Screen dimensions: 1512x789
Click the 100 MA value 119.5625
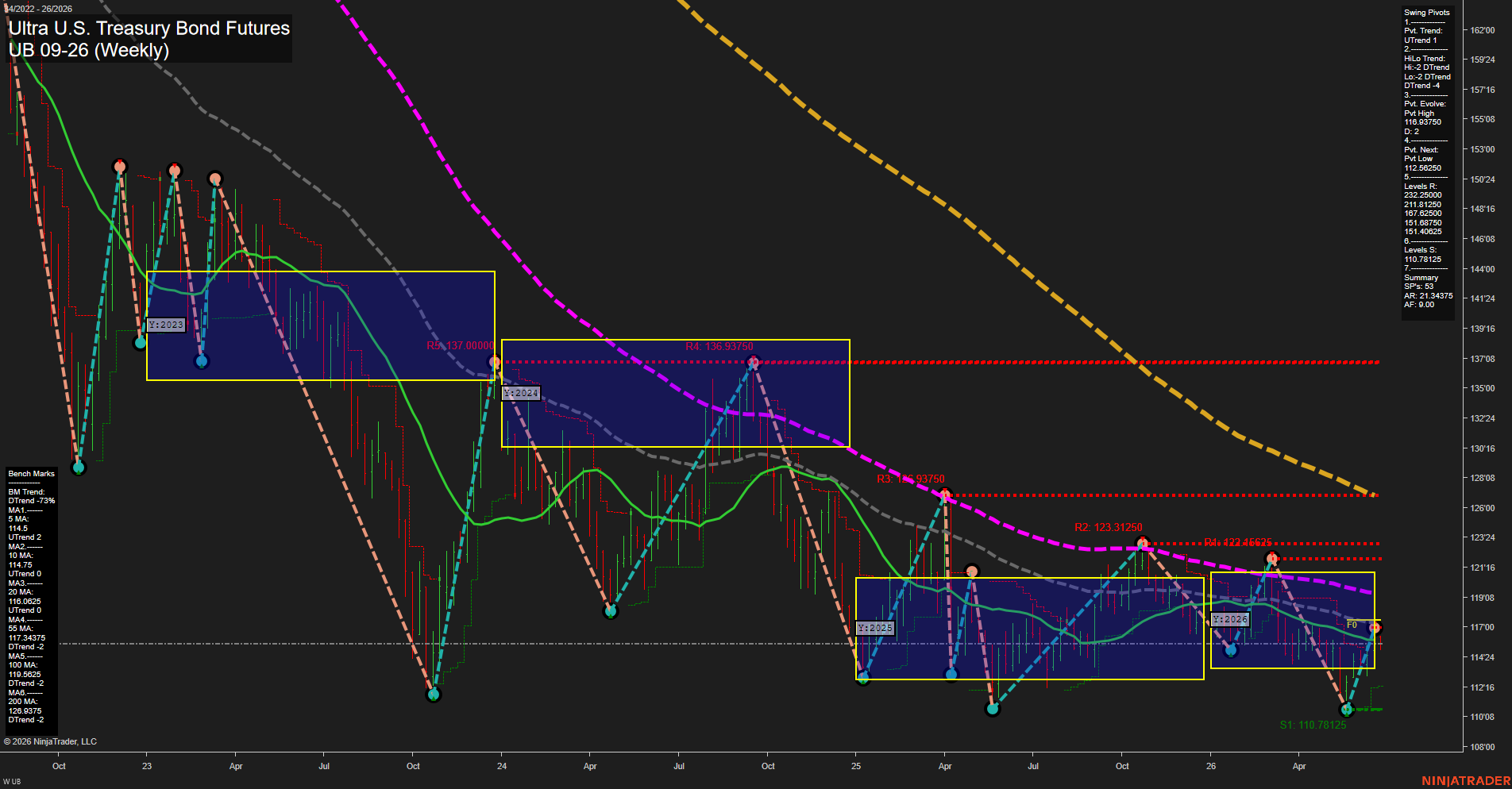coord(25,675)
